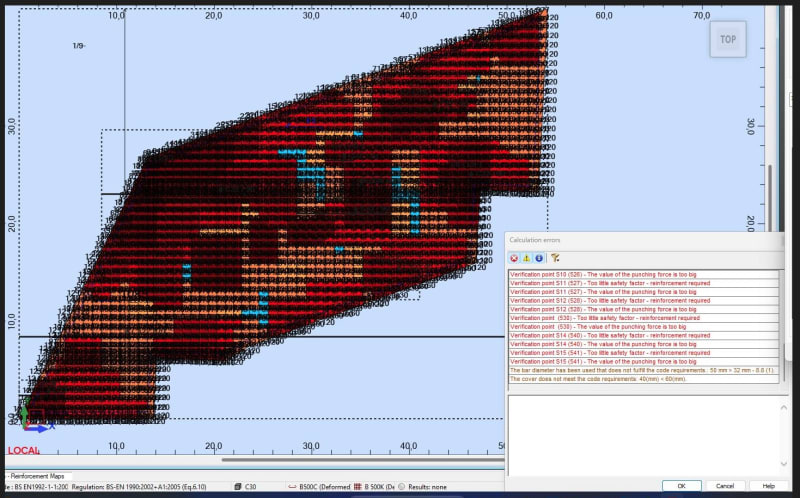Image resolution: width=800 pixels, height=498 pixels.
Task: Select the S11 (527) punching force too big row
Action: coord(644,292)
